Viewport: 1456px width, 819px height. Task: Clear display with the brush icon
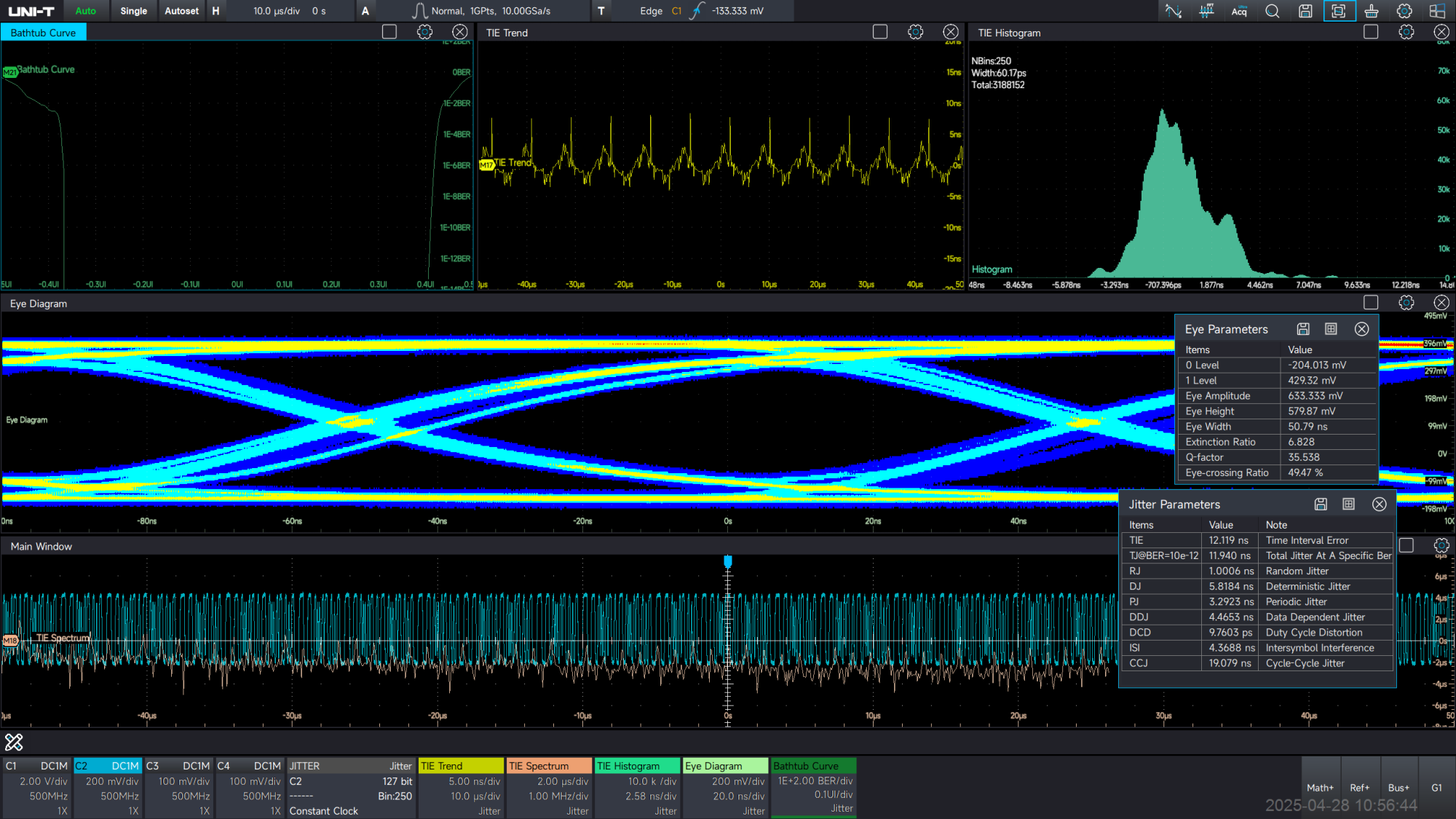click(x=1372, y=11)
